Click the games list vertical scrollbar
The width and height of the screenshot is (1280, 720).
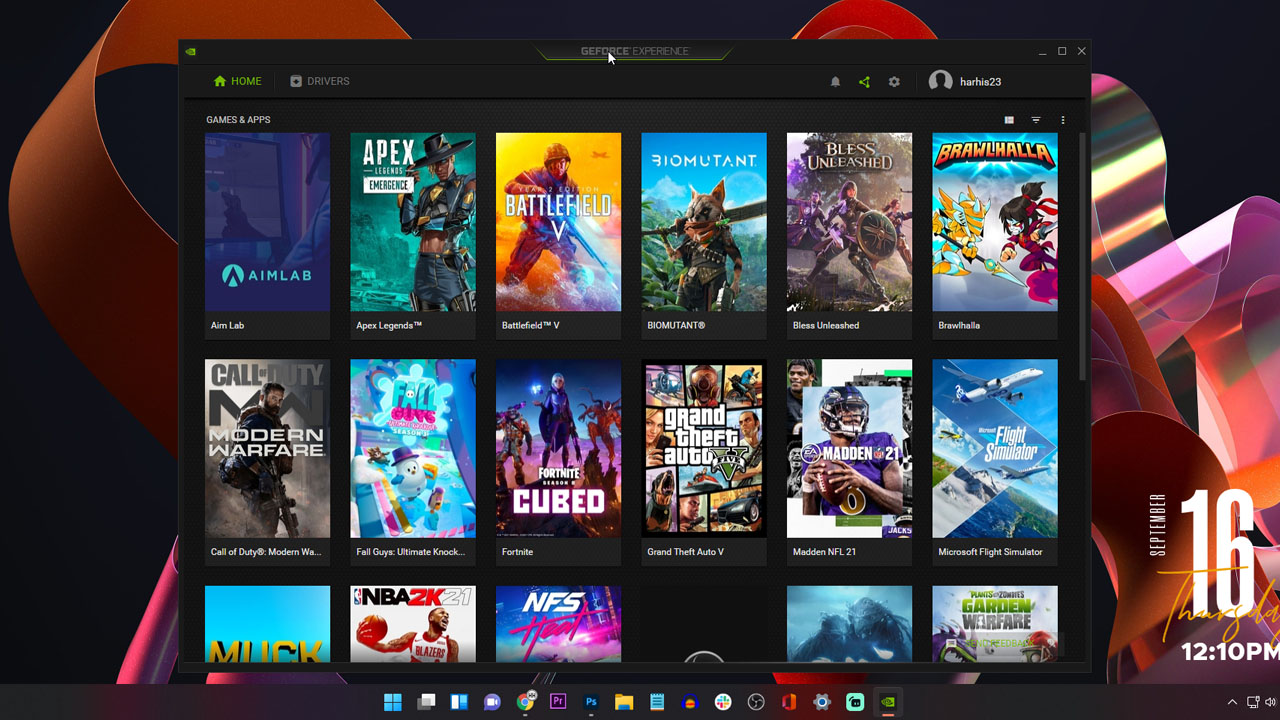click(x=1082, y=257)
